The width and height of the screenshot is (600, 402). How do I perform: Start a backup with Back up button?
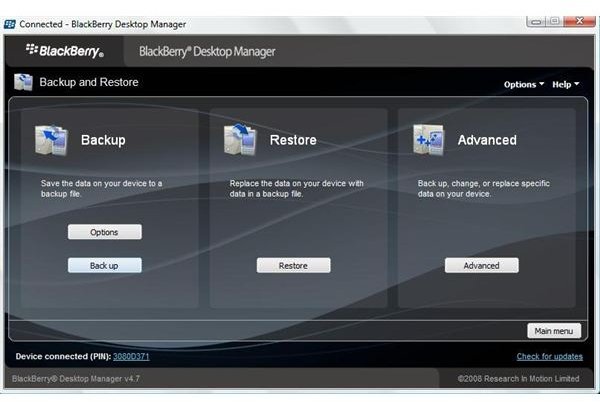(104, 265)
